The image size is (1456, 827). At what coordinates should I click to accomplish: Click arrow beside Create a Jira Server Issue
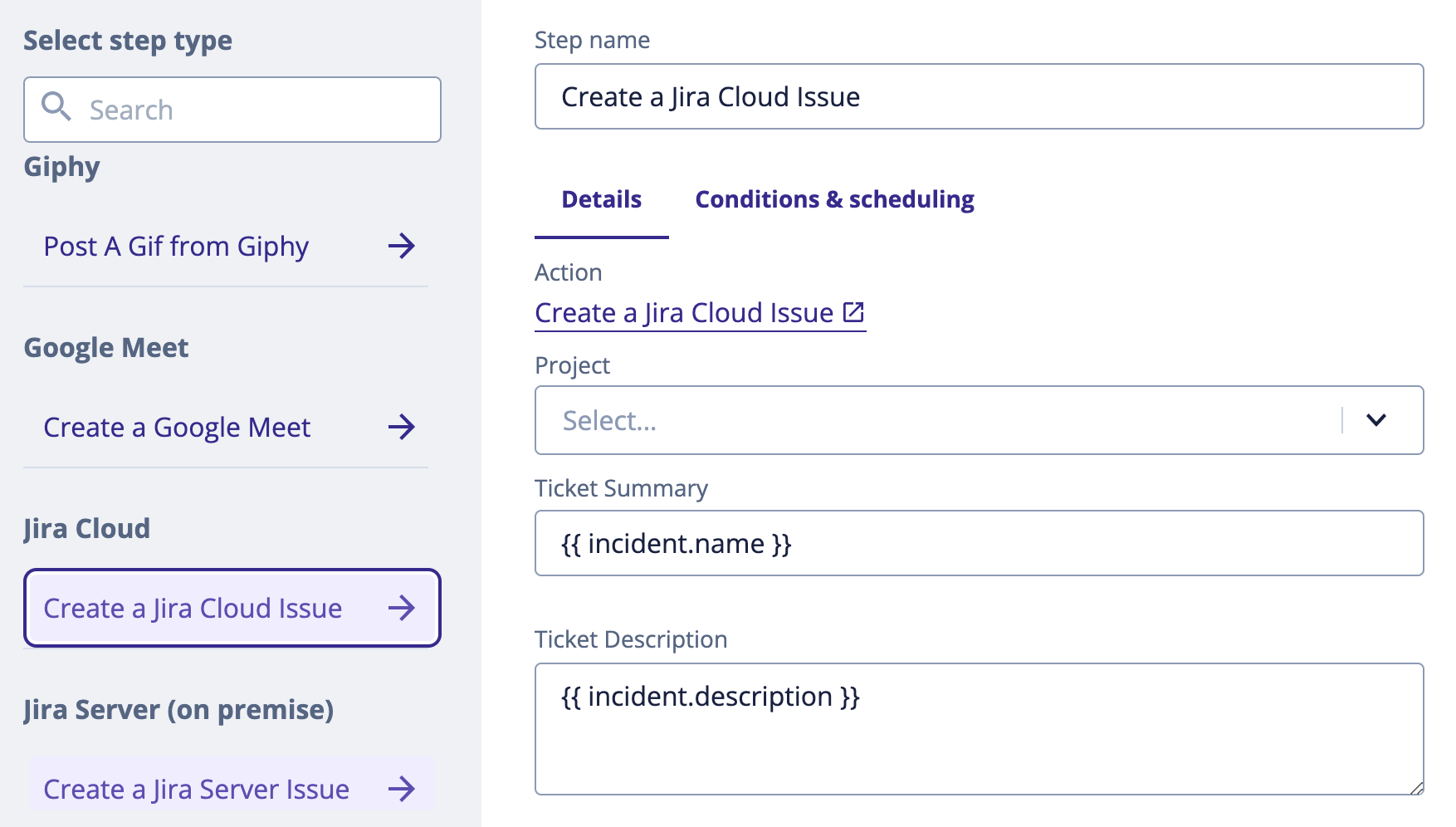(402, 789)
